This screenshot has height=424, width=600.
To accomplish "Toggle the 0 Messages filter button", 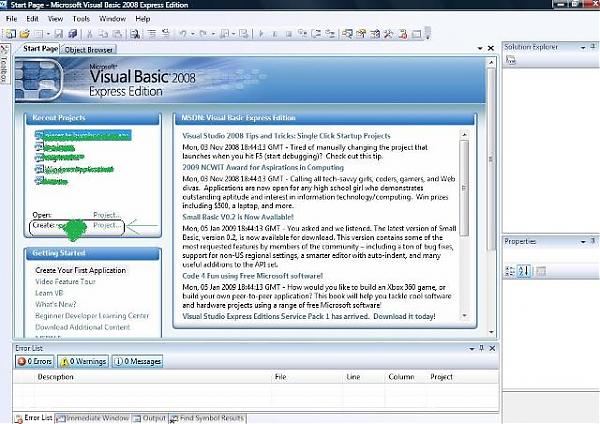I will tap(138, 361).
